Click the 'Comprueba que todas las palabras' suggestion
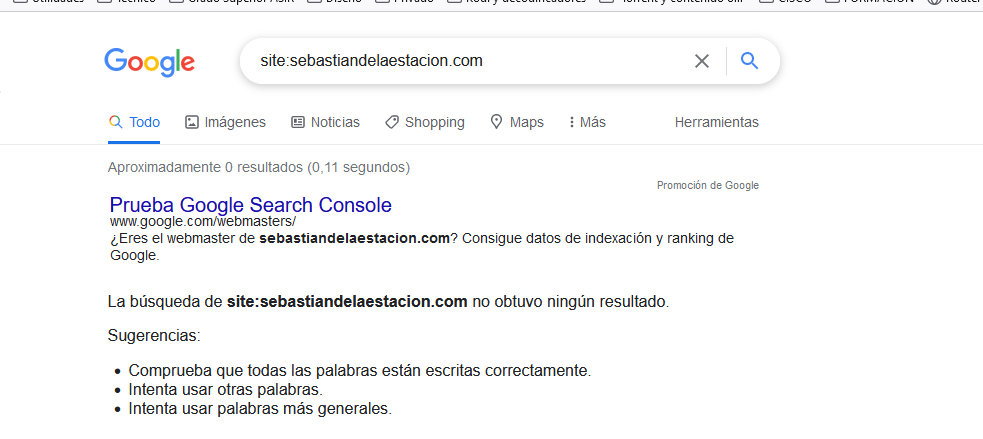Image resolution: width=983 pixels, height=439 pixels. pyautogui.click(x=360, y=371)
